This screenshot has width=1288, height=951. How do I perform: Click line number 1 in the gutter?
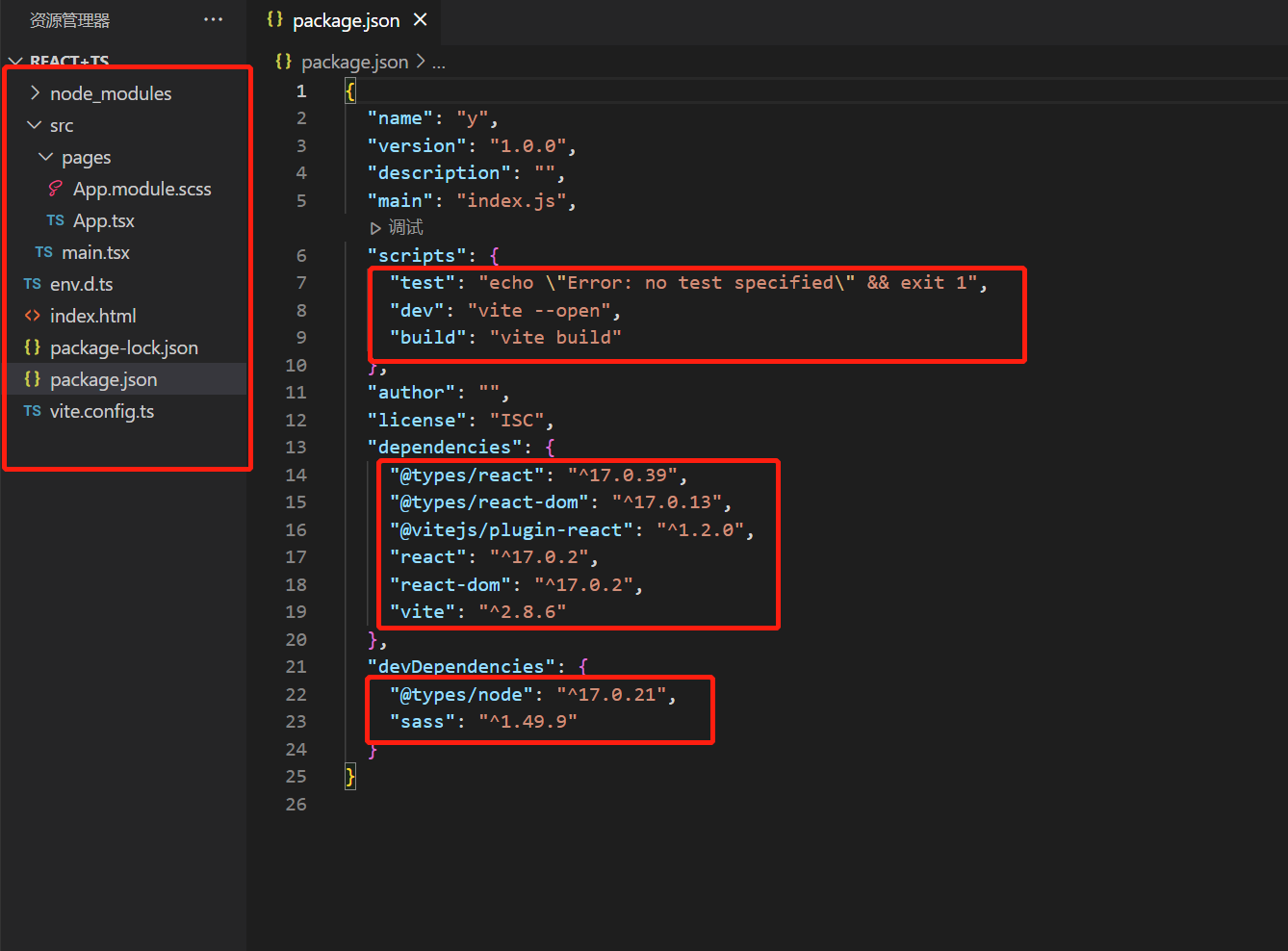(x=301, y=91)
